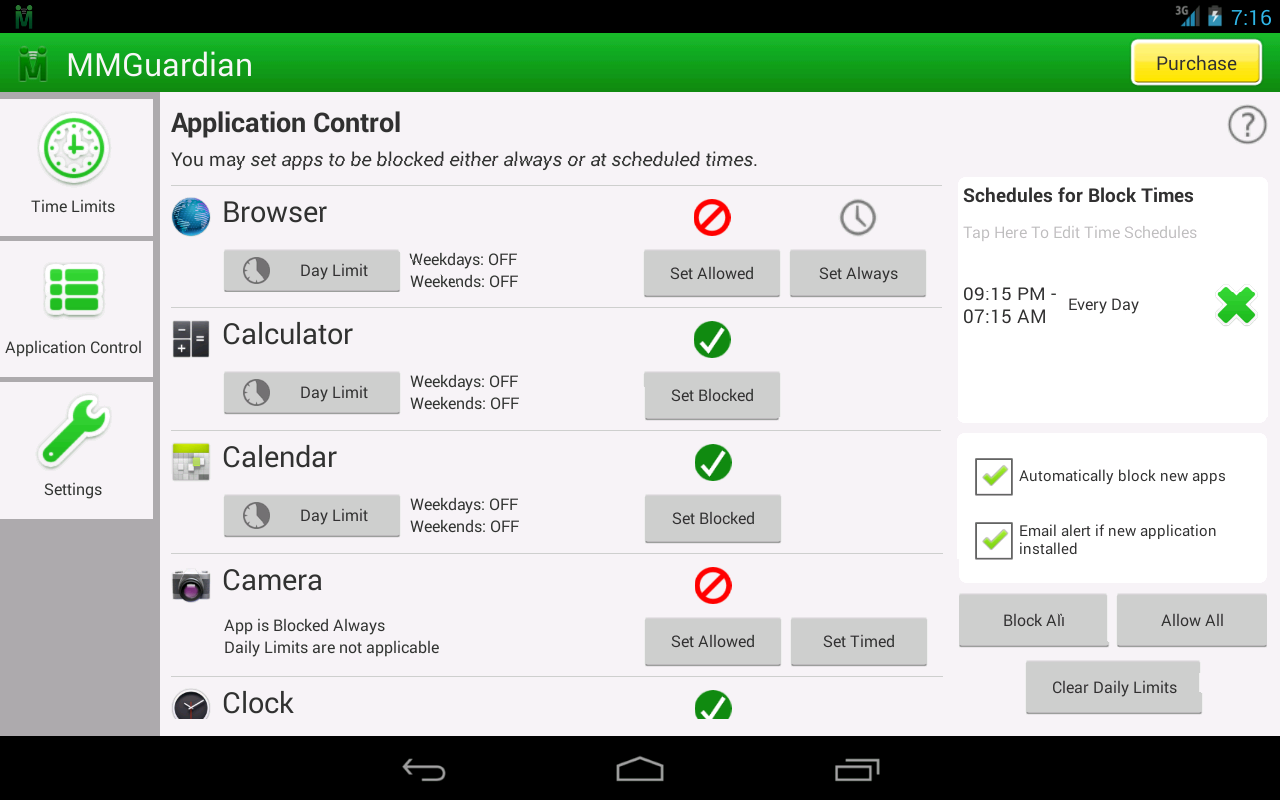This screenshot has height=800, width=1280.
Task: Click the clock schedule icon beside Browser
Action: point(857,217)
